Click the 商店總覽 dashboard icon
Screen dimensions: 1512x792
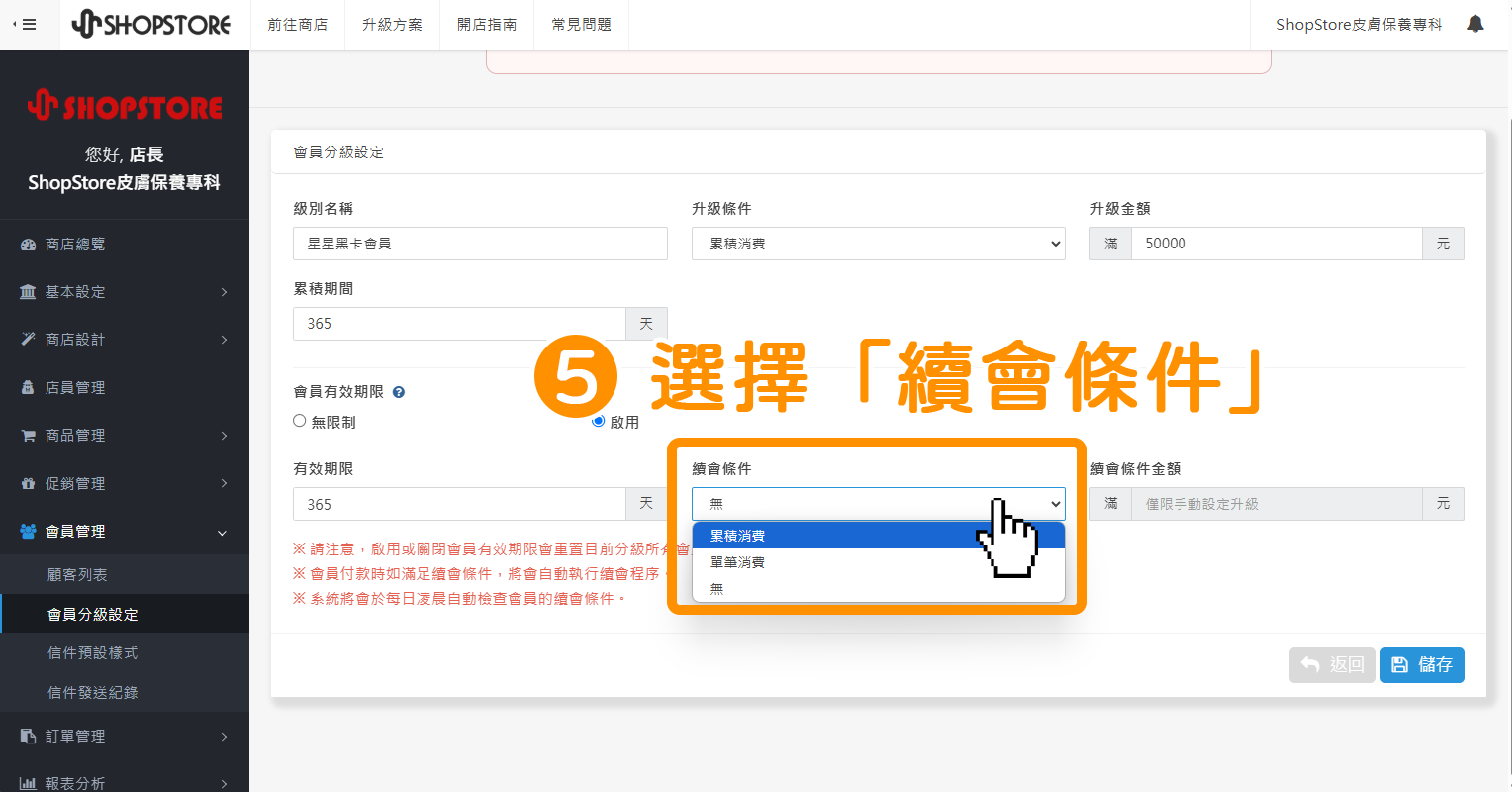[28, 245]
